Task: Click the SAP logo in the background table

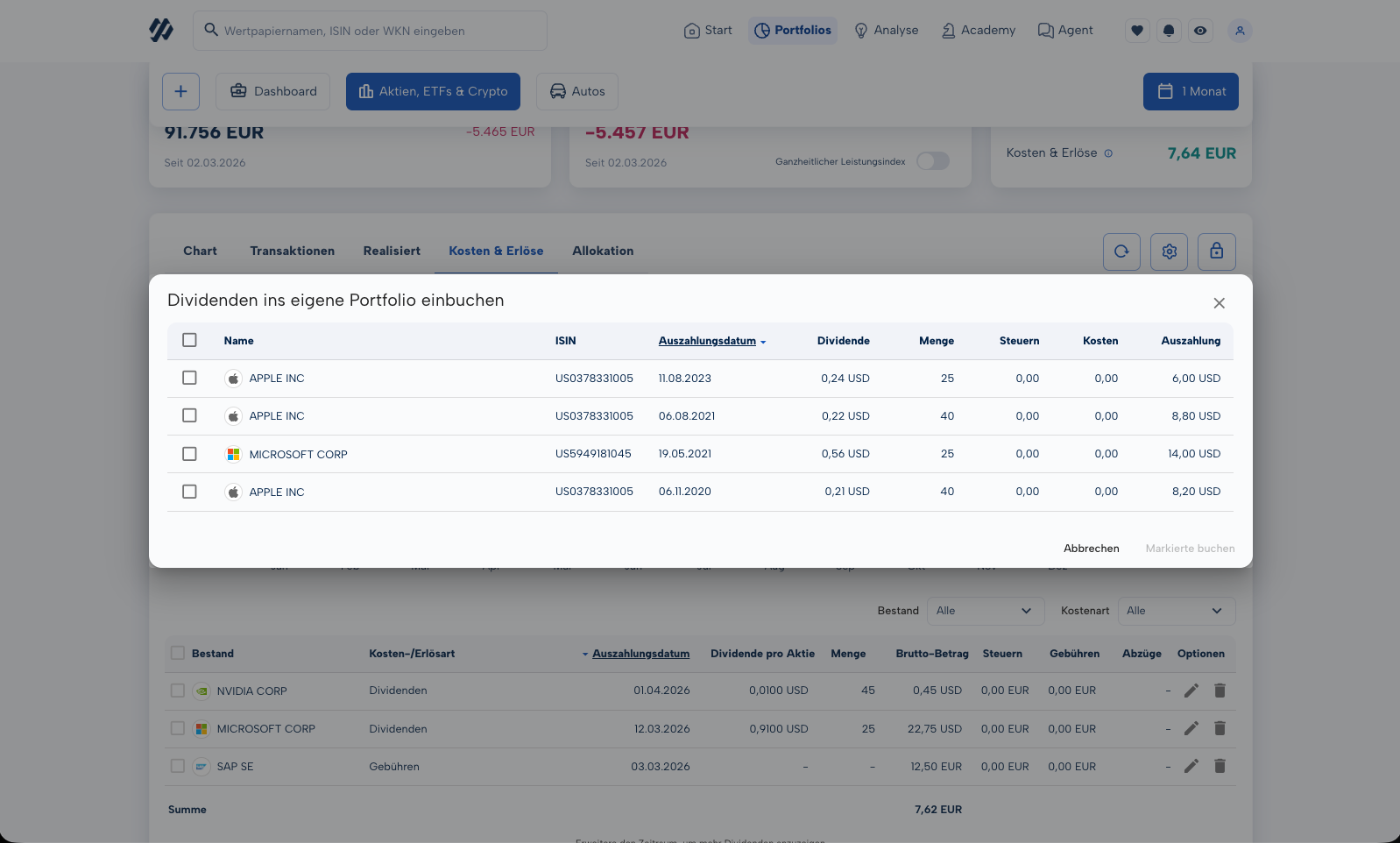Action: 202,766
